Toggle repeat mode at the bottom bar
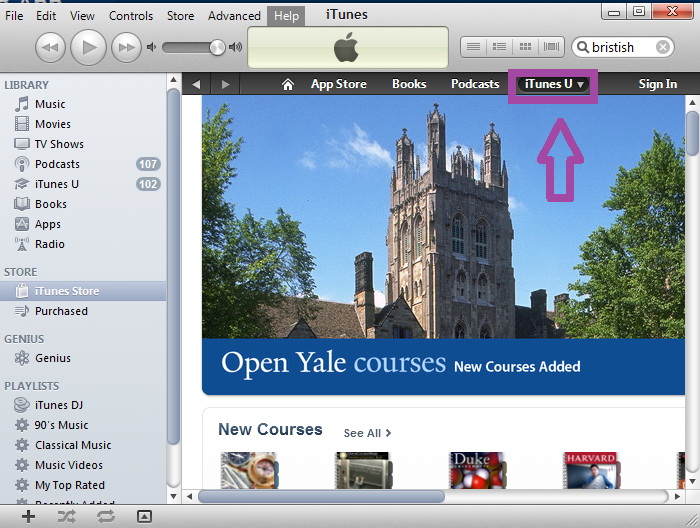The height and width of the screenshot is (528, 700). pyautogui.click(x=106, y=516)
